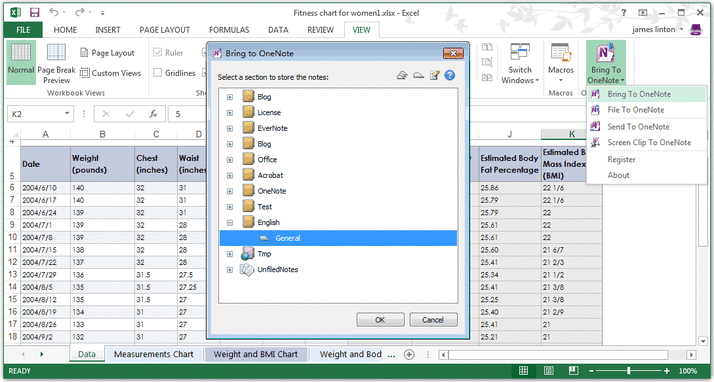This screenshot has height=382, width=714.
Task: Select the General section
Action: click(x=338, y=238)
